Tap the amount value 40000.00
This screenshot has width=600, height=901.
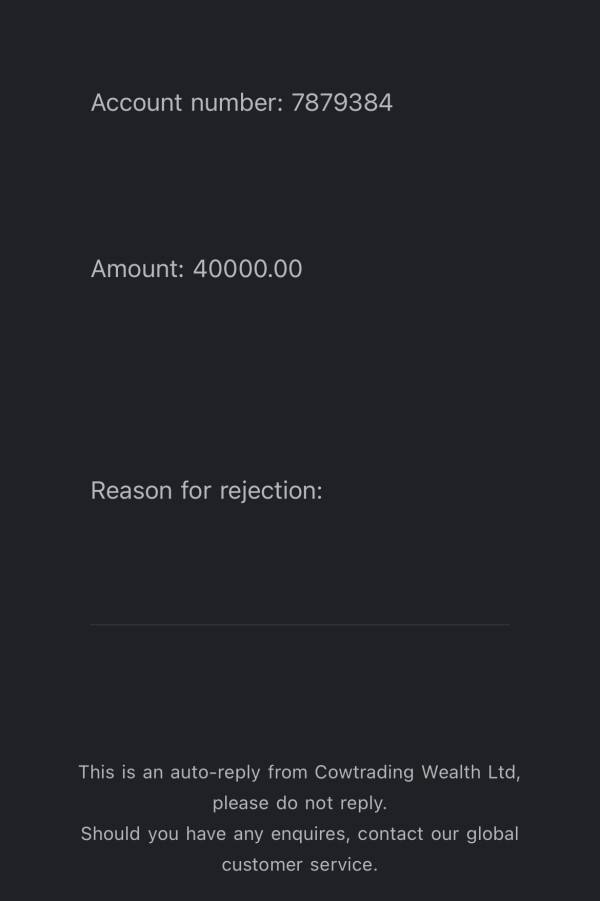click(248, 269)
